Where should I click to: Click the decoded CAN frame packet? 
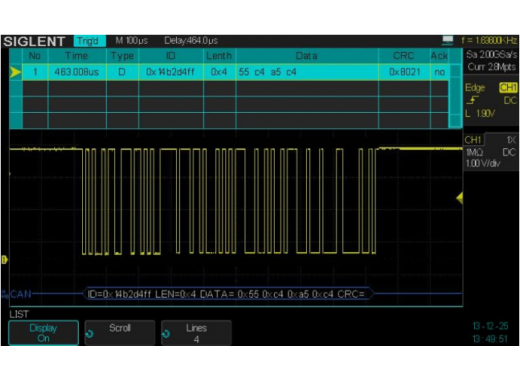(x=228, y=294)
